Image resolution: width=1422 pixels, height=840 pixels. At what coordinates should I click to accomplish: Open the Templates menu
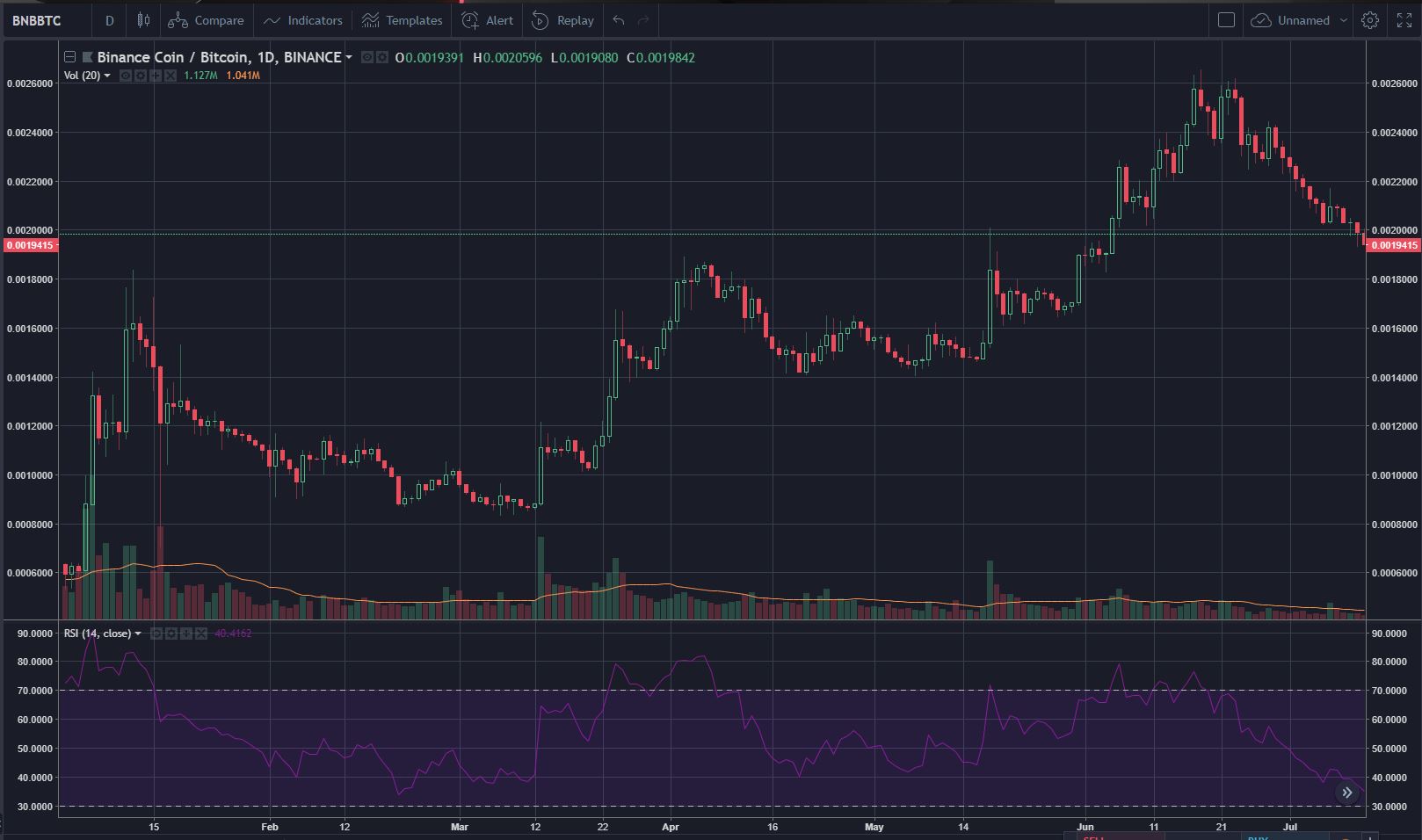402,20
